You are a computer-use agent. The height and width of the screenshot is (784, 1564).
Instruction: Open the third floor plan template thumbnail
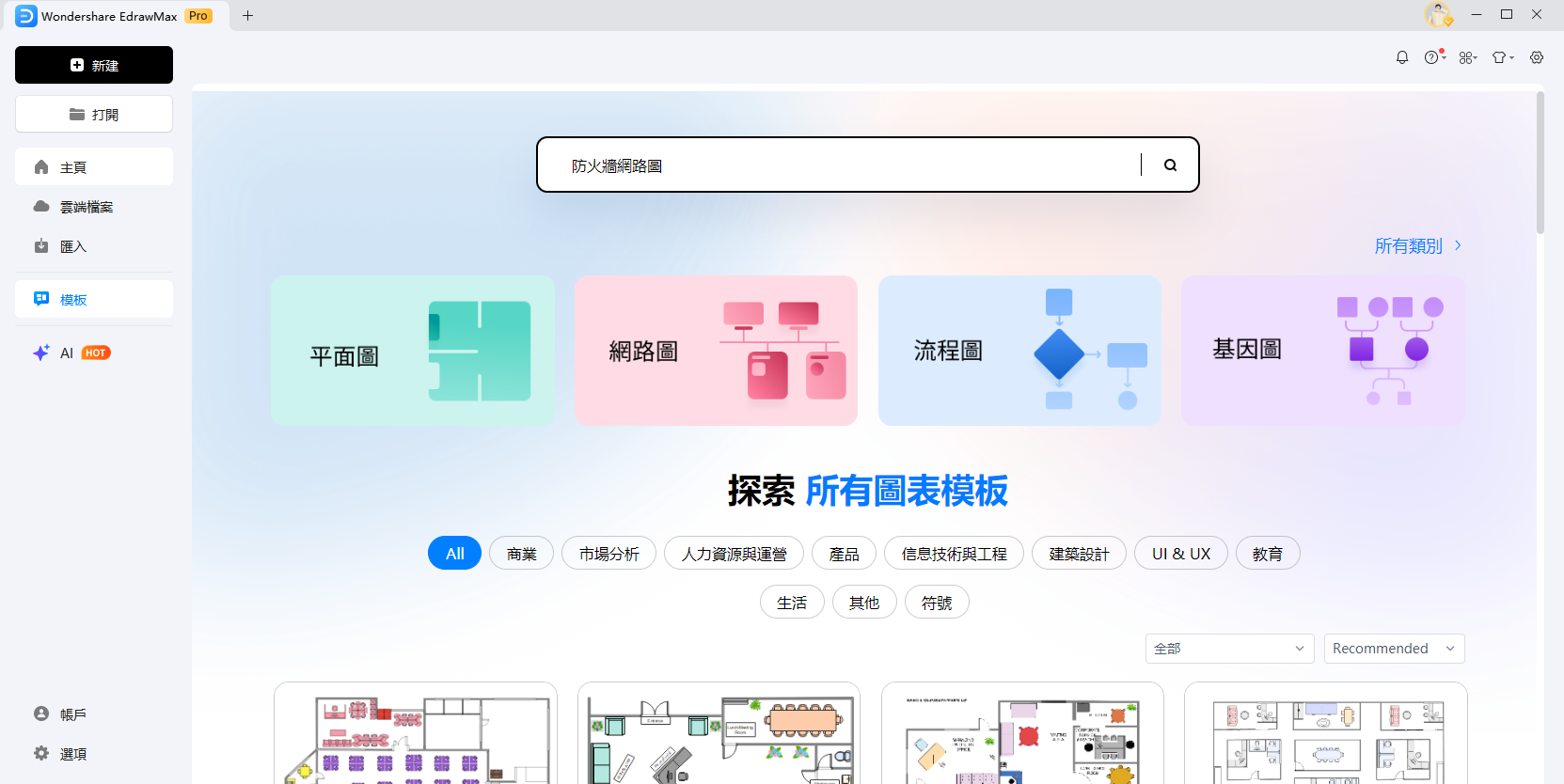point(1022,733)
